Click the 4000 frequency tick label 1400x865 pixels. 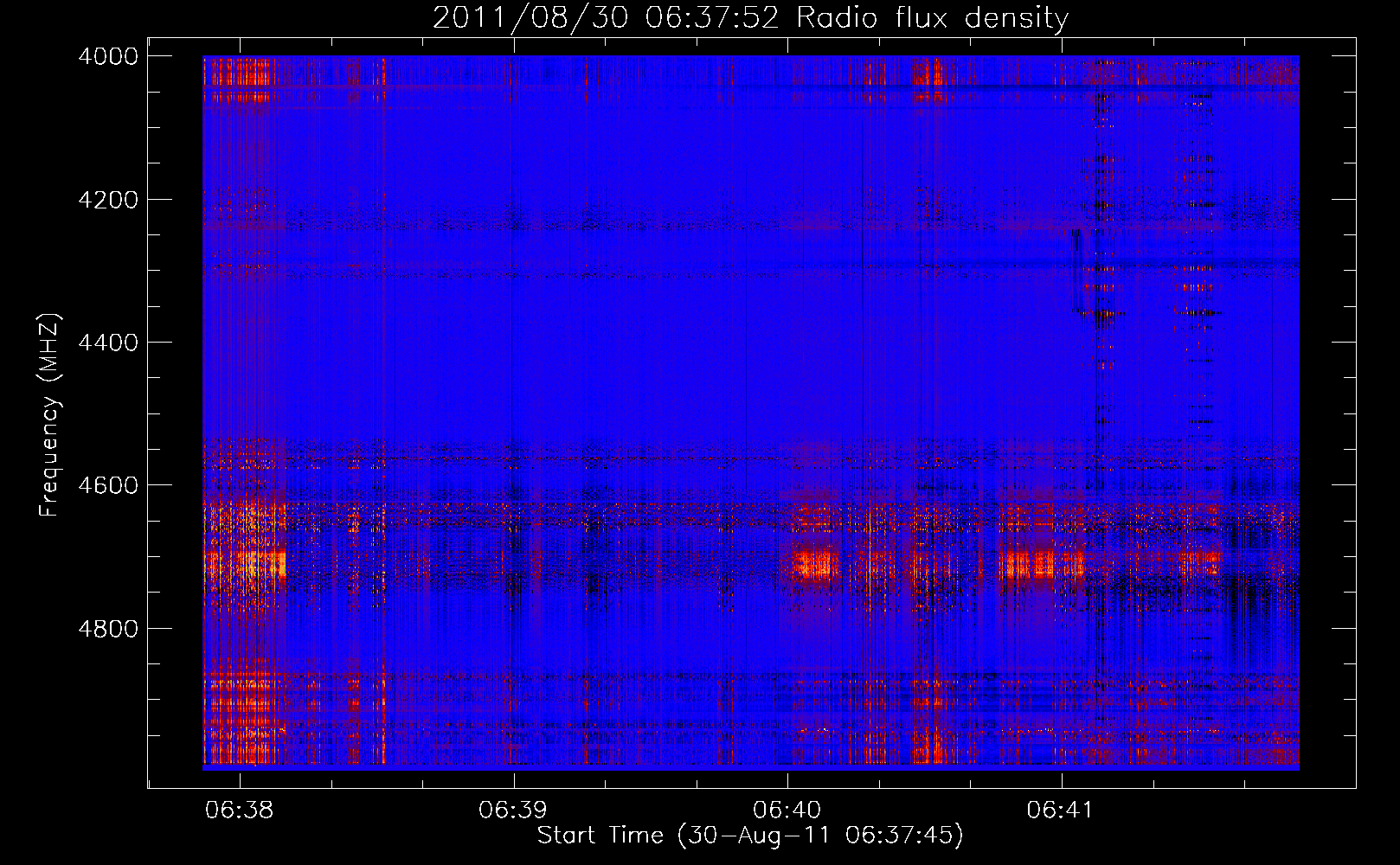(x=108, y=56)
